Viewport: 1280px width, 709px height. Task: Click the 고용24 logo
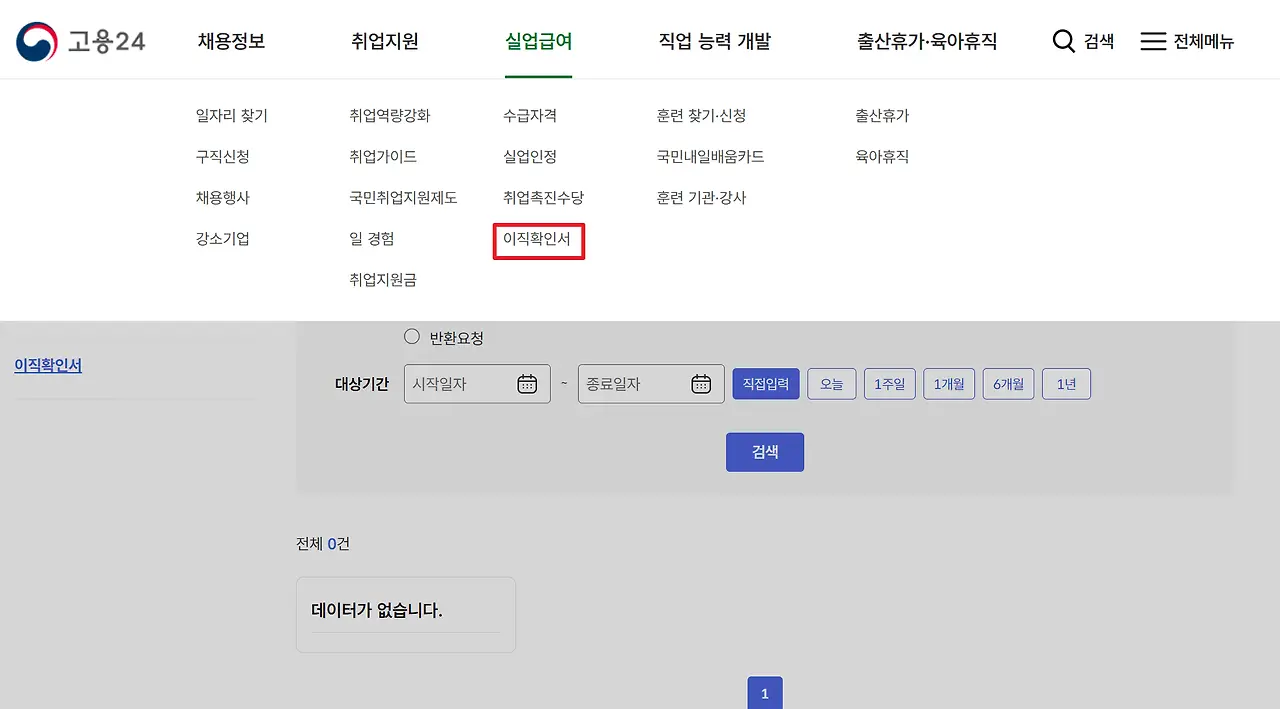coord(81,41)
